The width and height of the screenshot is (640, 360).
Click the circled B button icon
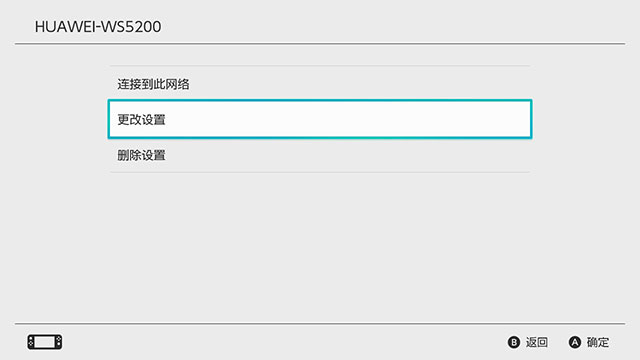click(513, 342)
